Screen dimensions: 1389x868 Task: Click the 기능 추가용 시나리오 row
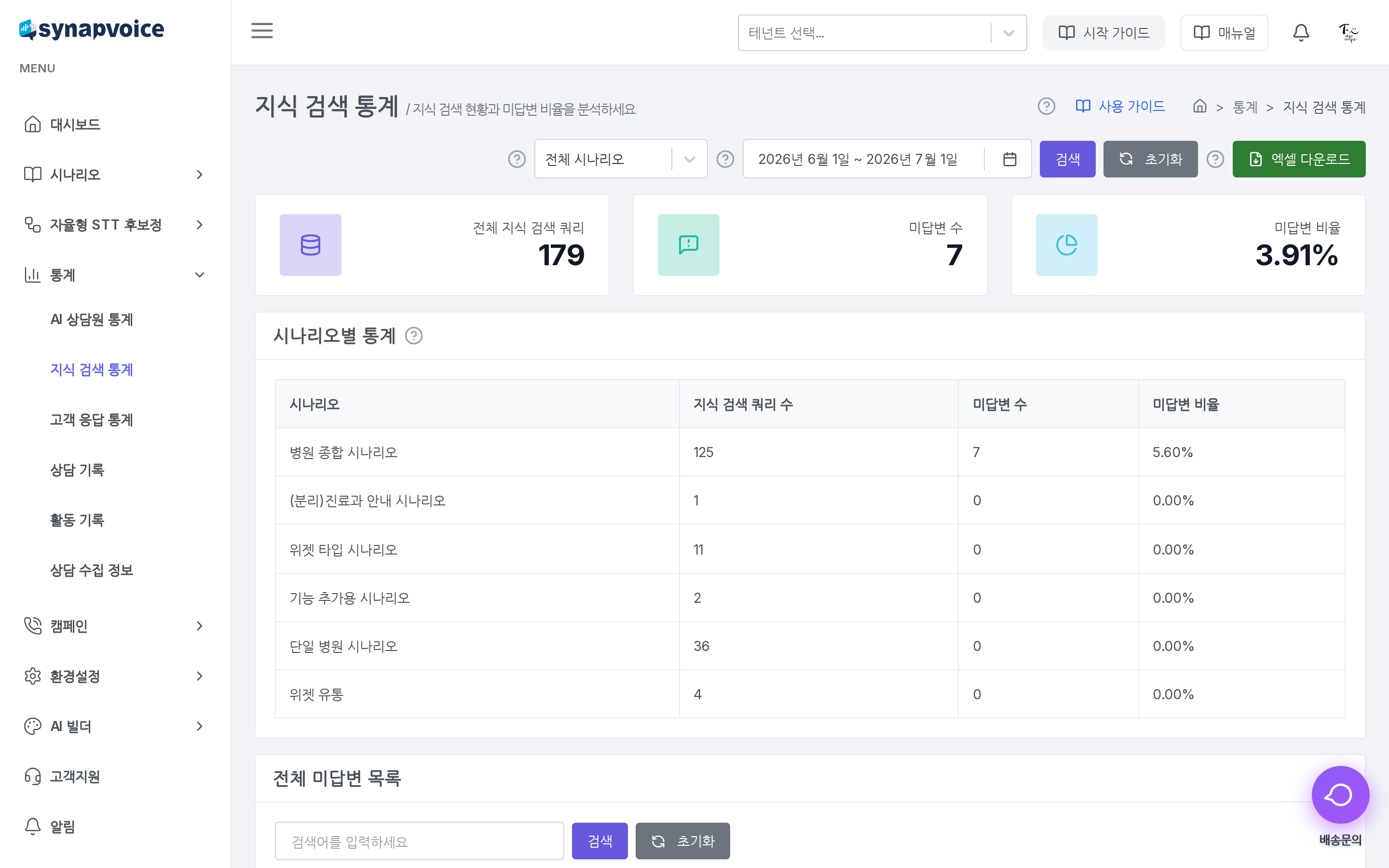810,597
